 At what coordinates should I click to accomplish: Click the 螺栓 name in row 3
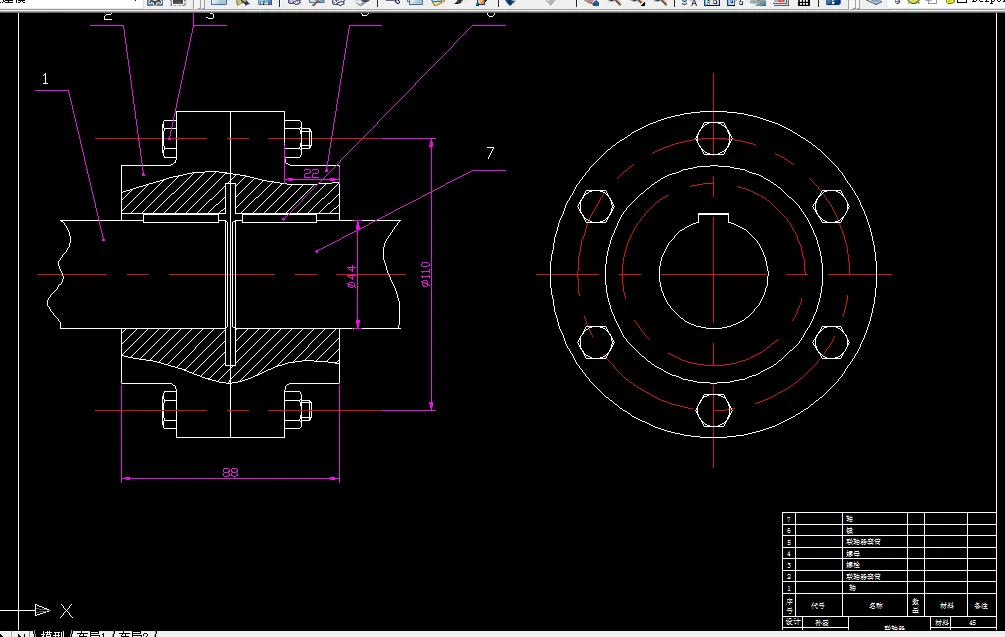point(852,565)
